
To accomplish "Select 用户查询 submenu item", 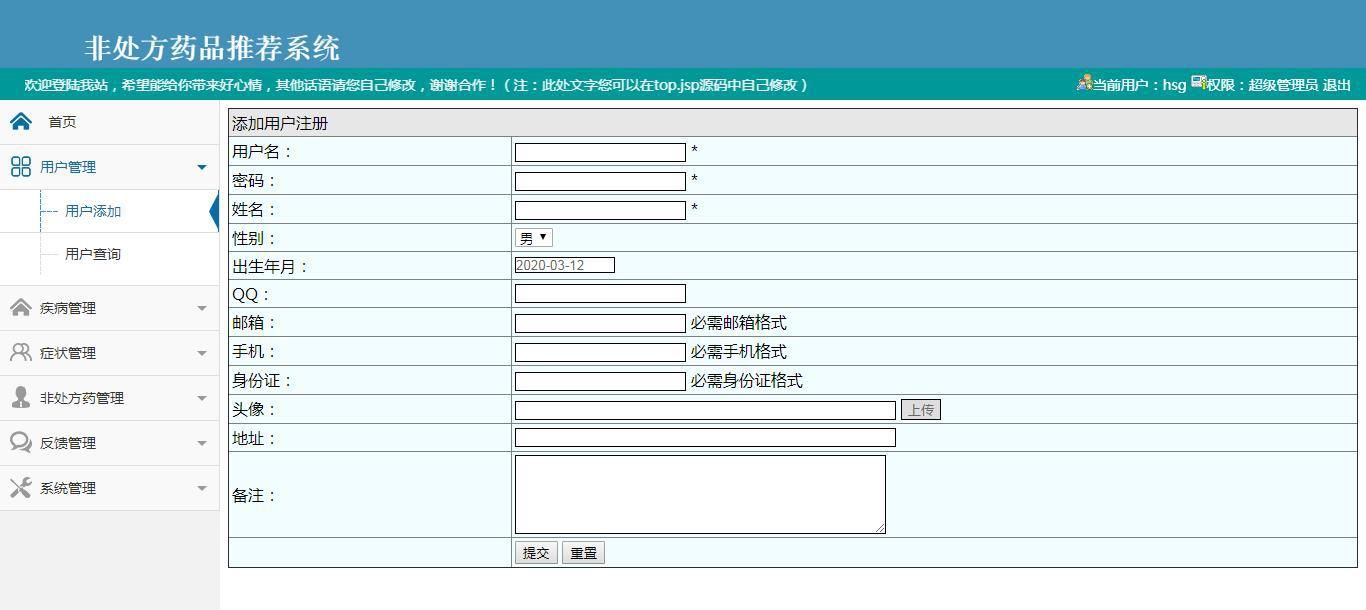I will (x=93, y=254).
